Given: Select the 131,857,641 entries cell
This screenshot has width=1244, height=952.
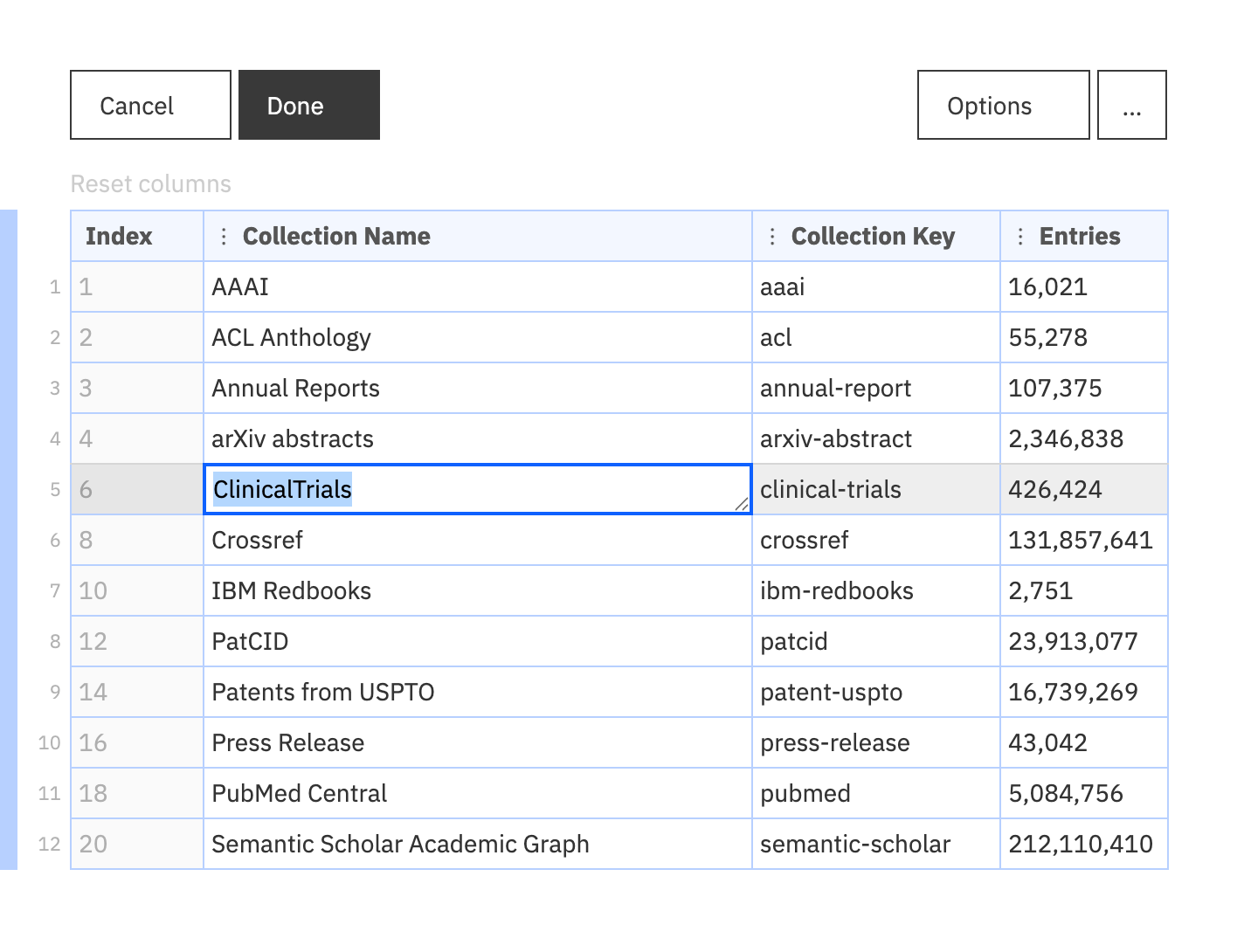Looking at the screenshot, I should 1084,540.
